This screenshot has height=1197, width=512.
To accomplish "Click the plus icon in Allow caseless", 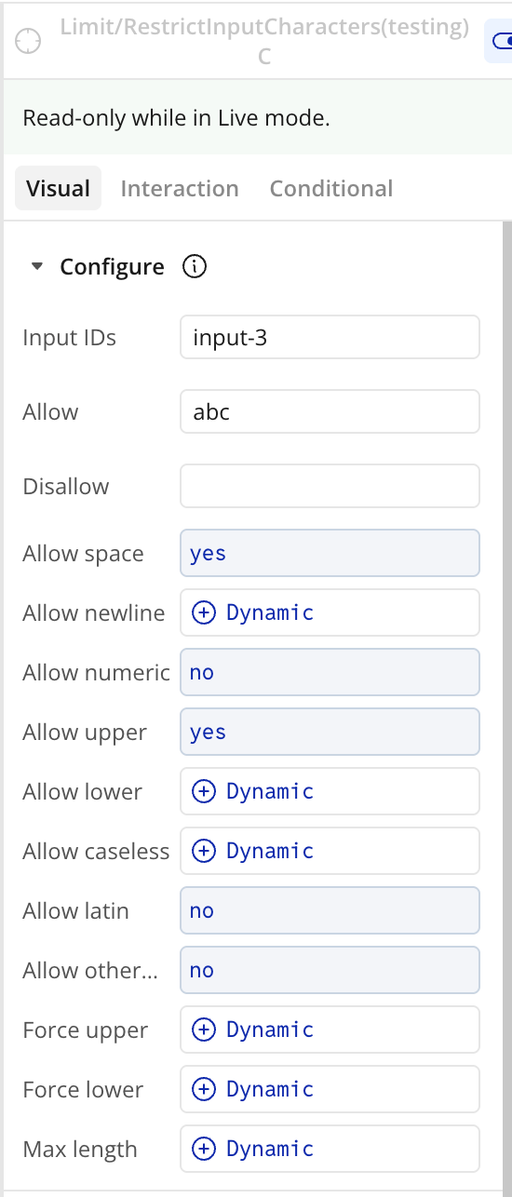I will tap(203, 850).
